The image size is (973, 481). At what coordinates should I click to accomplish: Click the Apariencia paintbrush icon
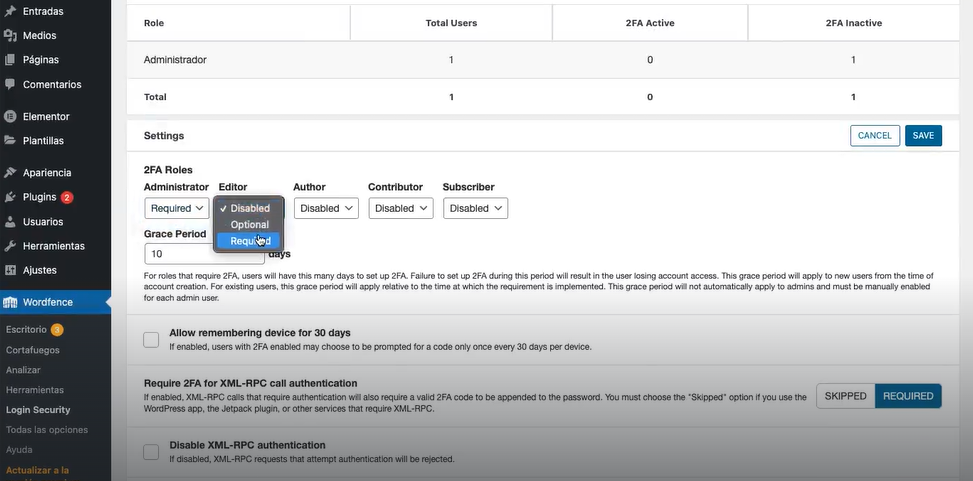coord(10,173)
